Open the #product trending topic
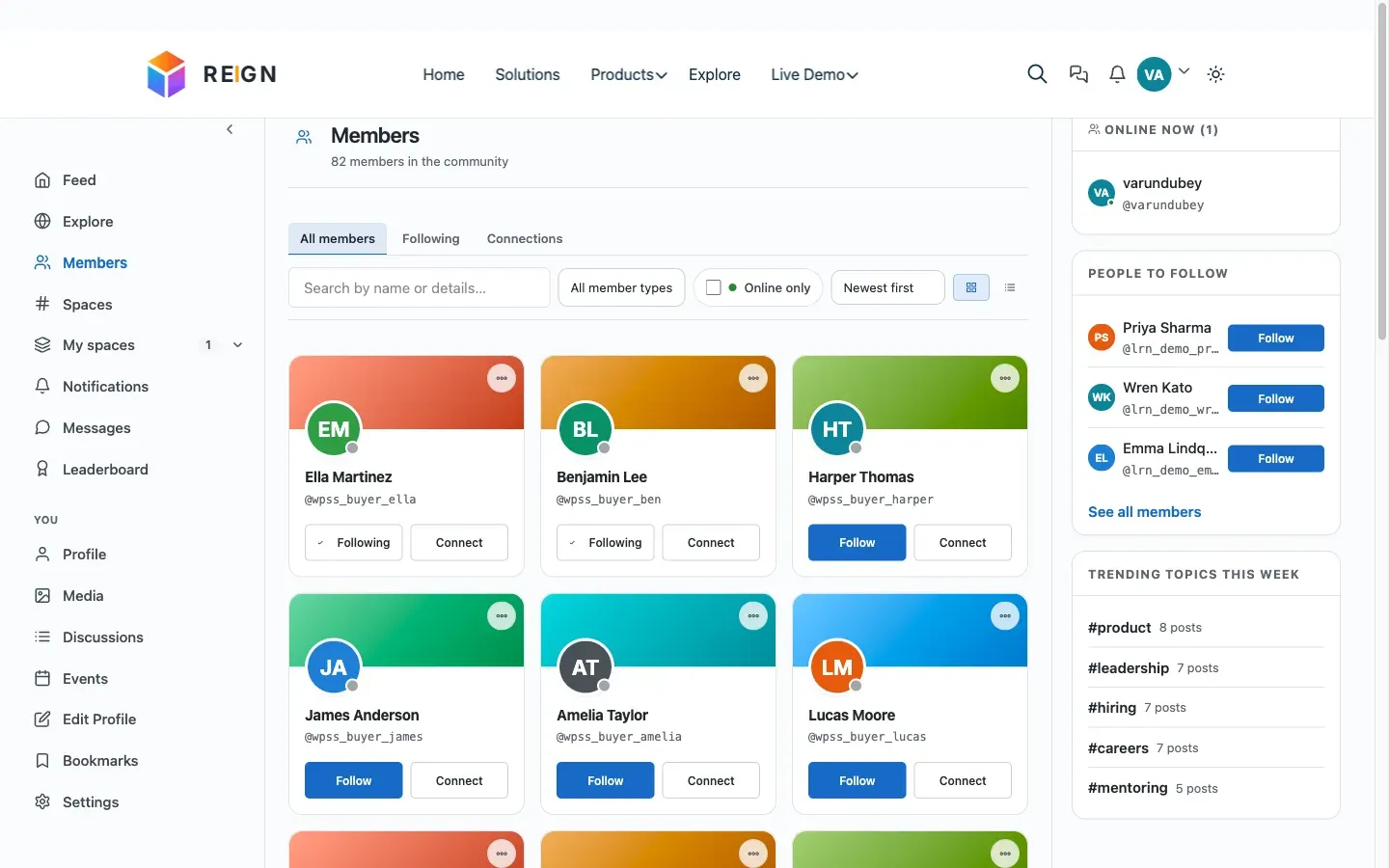1389x868 pixels. tap(1119, 628)
